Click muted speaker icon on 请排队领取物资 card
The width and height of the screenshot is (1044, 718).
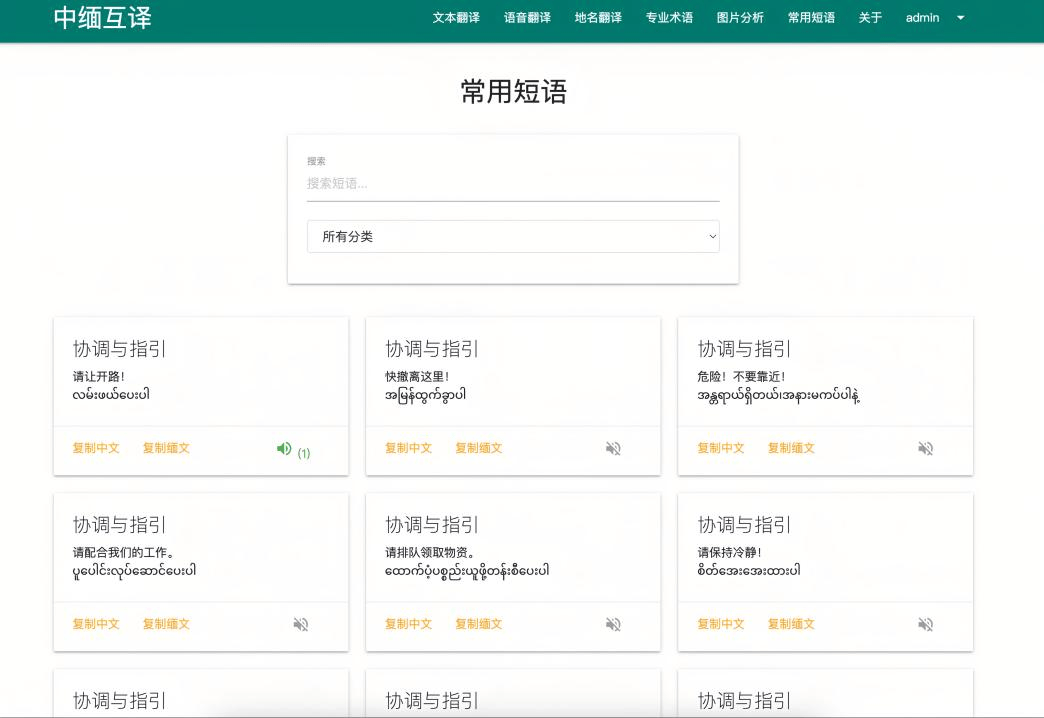[x=613, y=625]
